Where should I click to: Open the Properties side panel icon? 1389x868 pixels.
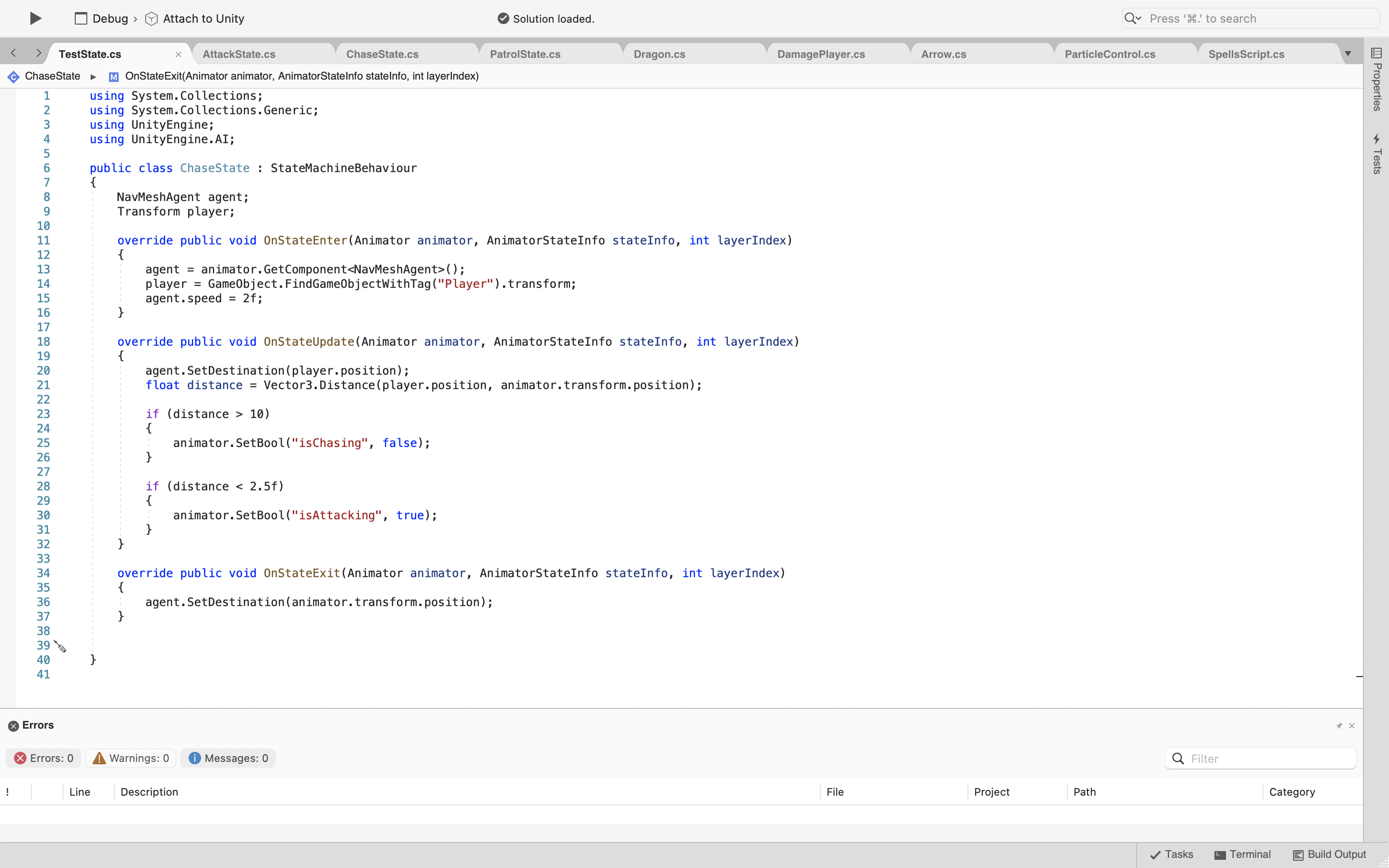(x=1376, y=54)
